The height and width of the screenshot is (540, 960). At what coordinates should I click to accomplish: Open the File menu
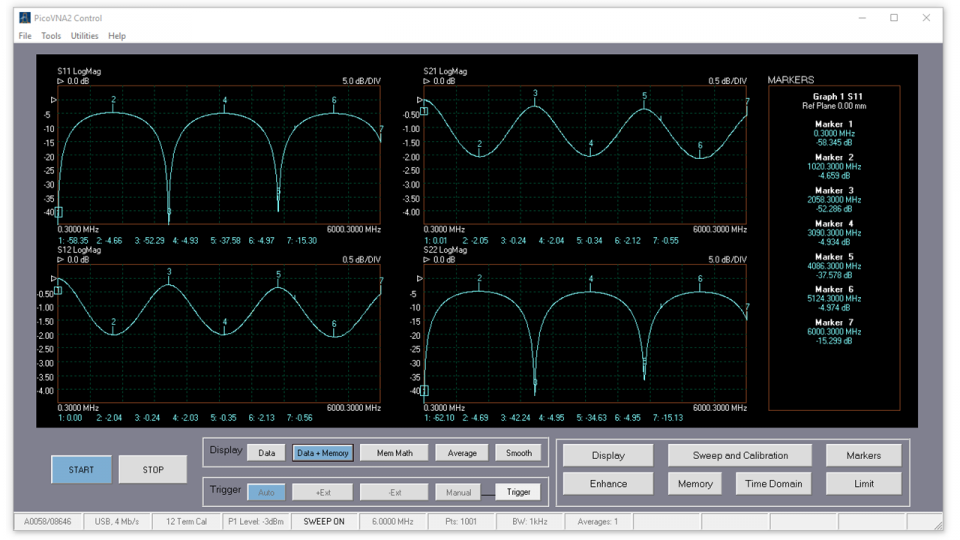[x=25, y=36]
